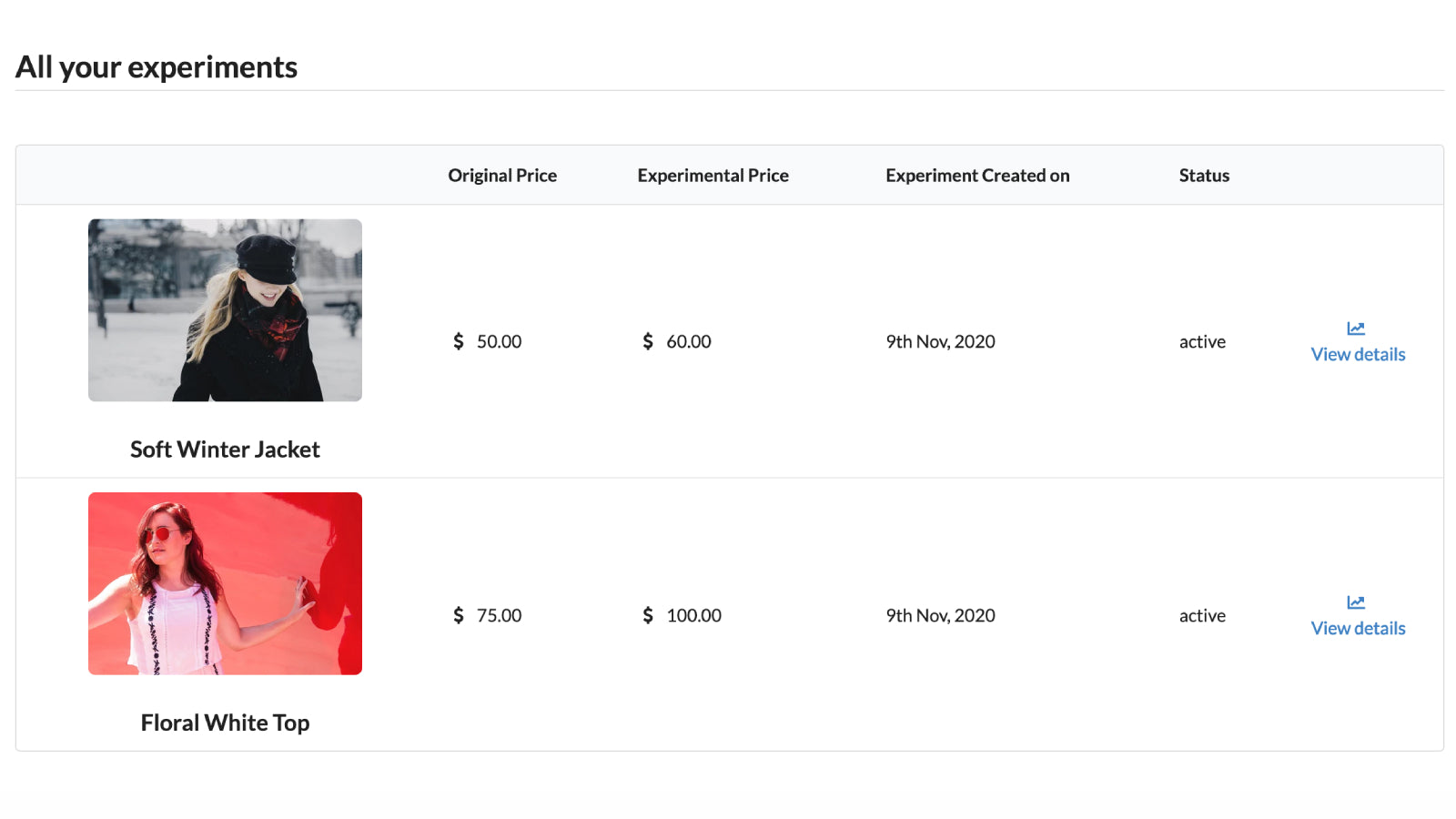Viewport: 1456px width, 819px height.
Task: Click the All your experiments heading
Action: (x=157, y=67)
